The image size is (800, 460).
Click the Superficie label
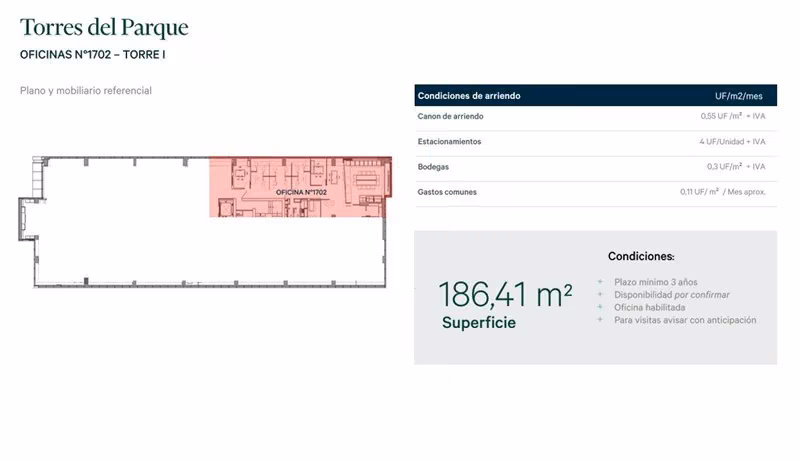(x=479, y=323)
